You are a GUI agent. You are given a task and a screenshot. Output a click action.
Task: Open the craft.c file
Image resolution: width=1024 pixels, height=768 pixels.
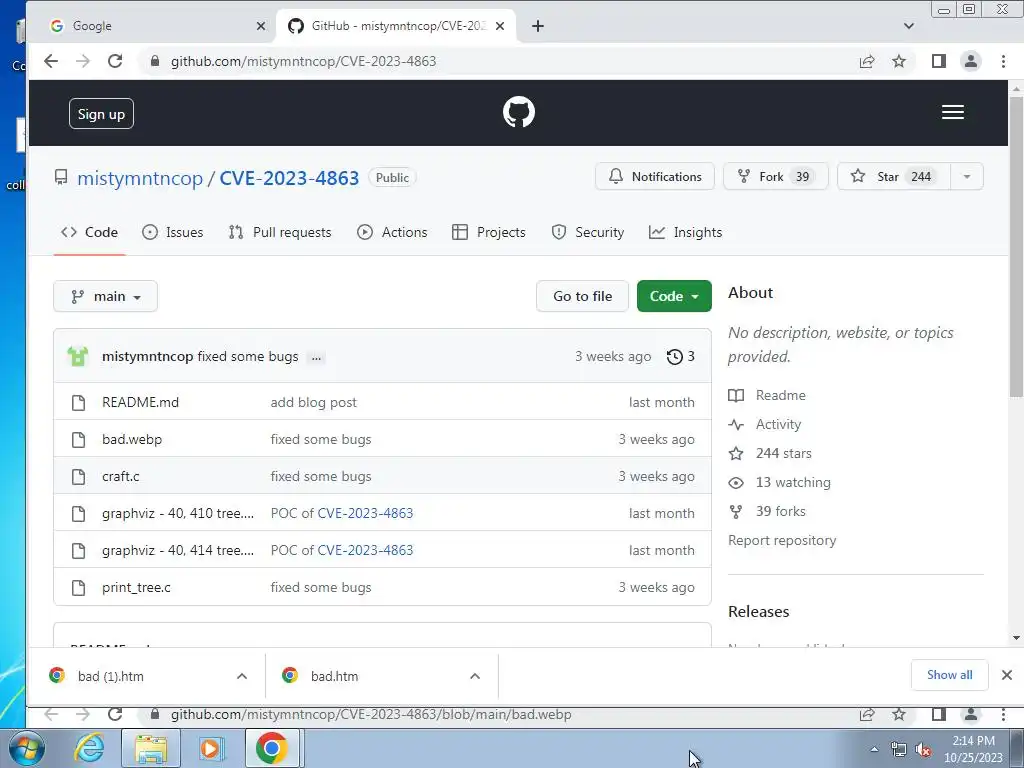click(x=121, y=477)
